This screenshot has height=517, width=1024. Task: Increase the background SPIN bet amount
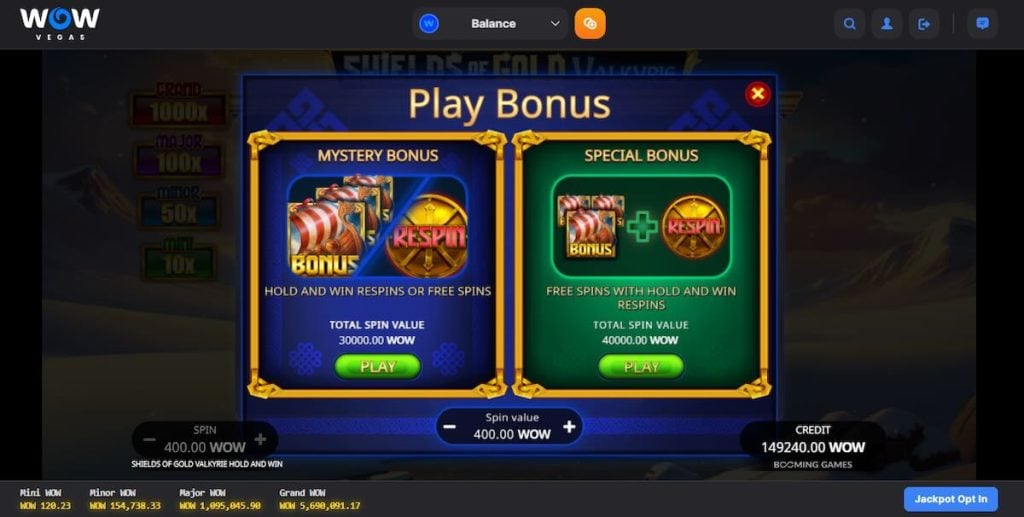(x=260, y=440)
